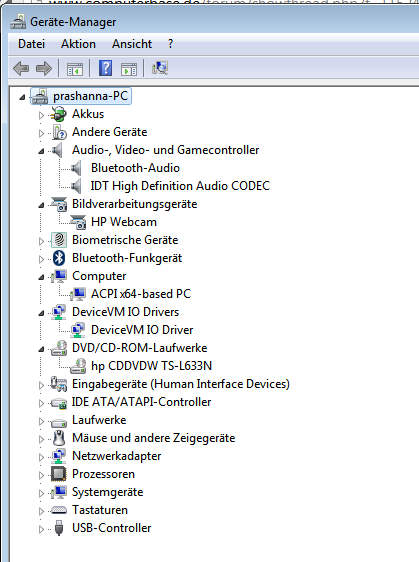
Task: Select the 'Systemgeräte' category label
Action: [x=108, y=492]
